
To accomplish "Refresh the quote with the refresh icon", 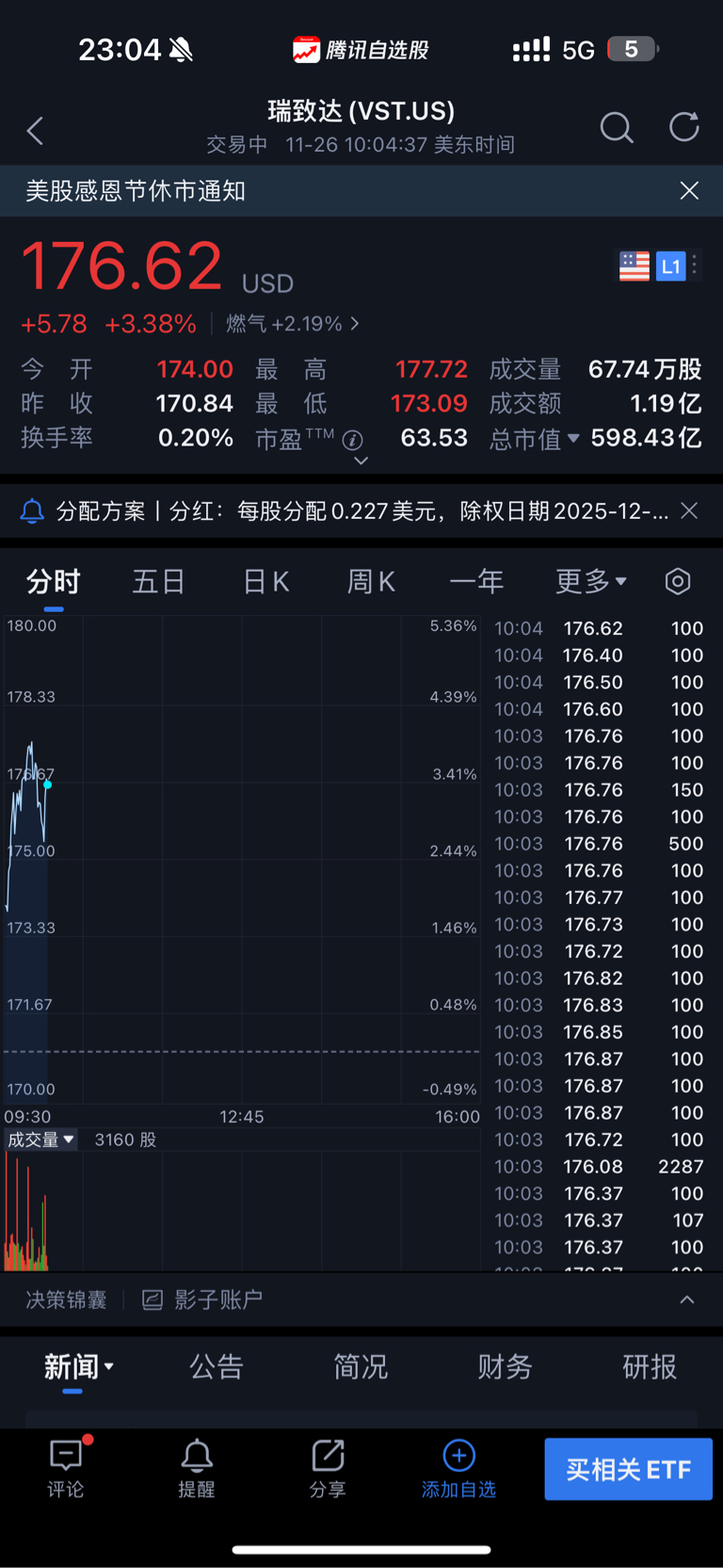I will pos(684,127).
